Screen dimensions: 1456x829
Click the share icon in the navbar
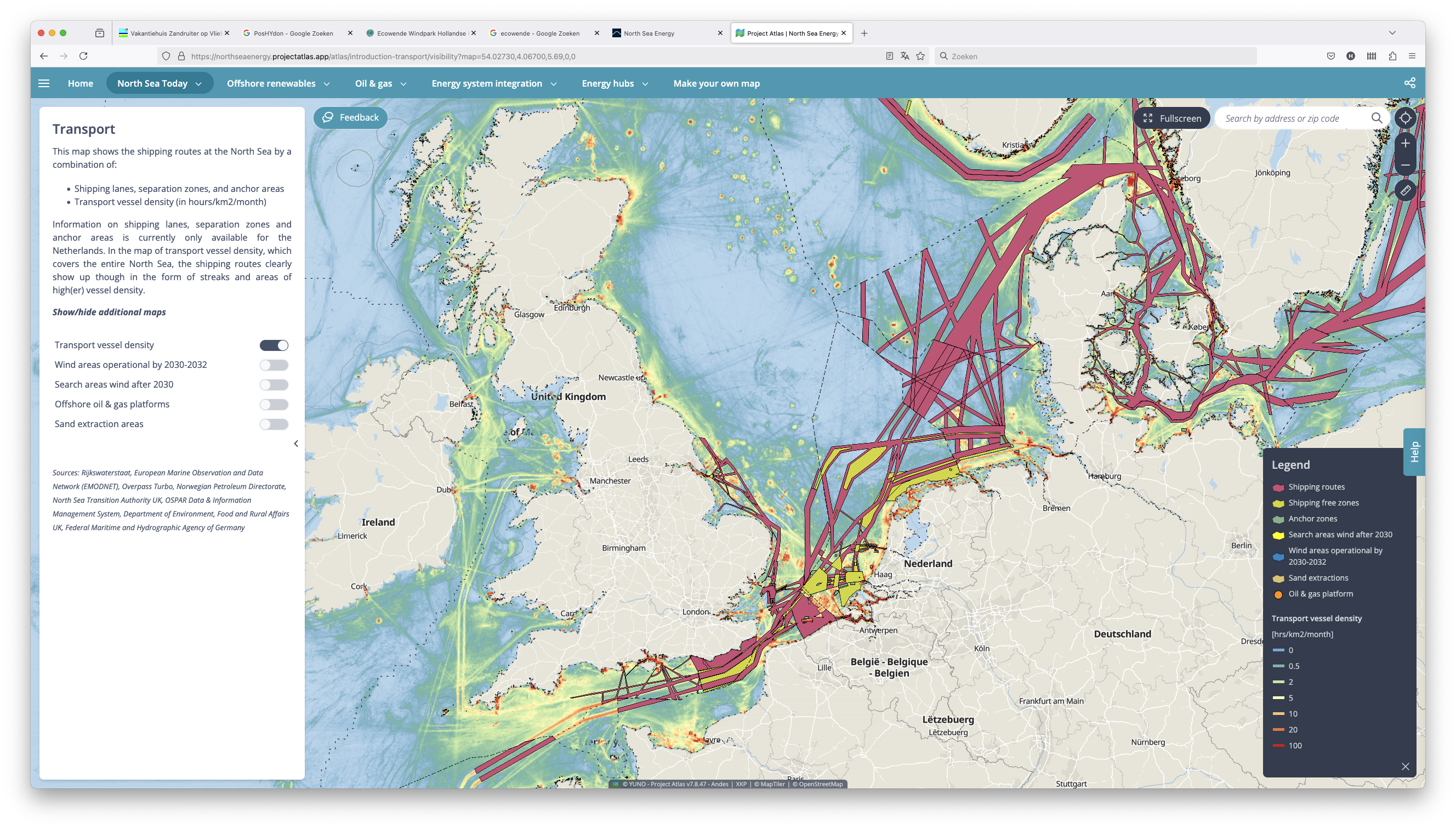[x=1409, y=83]
